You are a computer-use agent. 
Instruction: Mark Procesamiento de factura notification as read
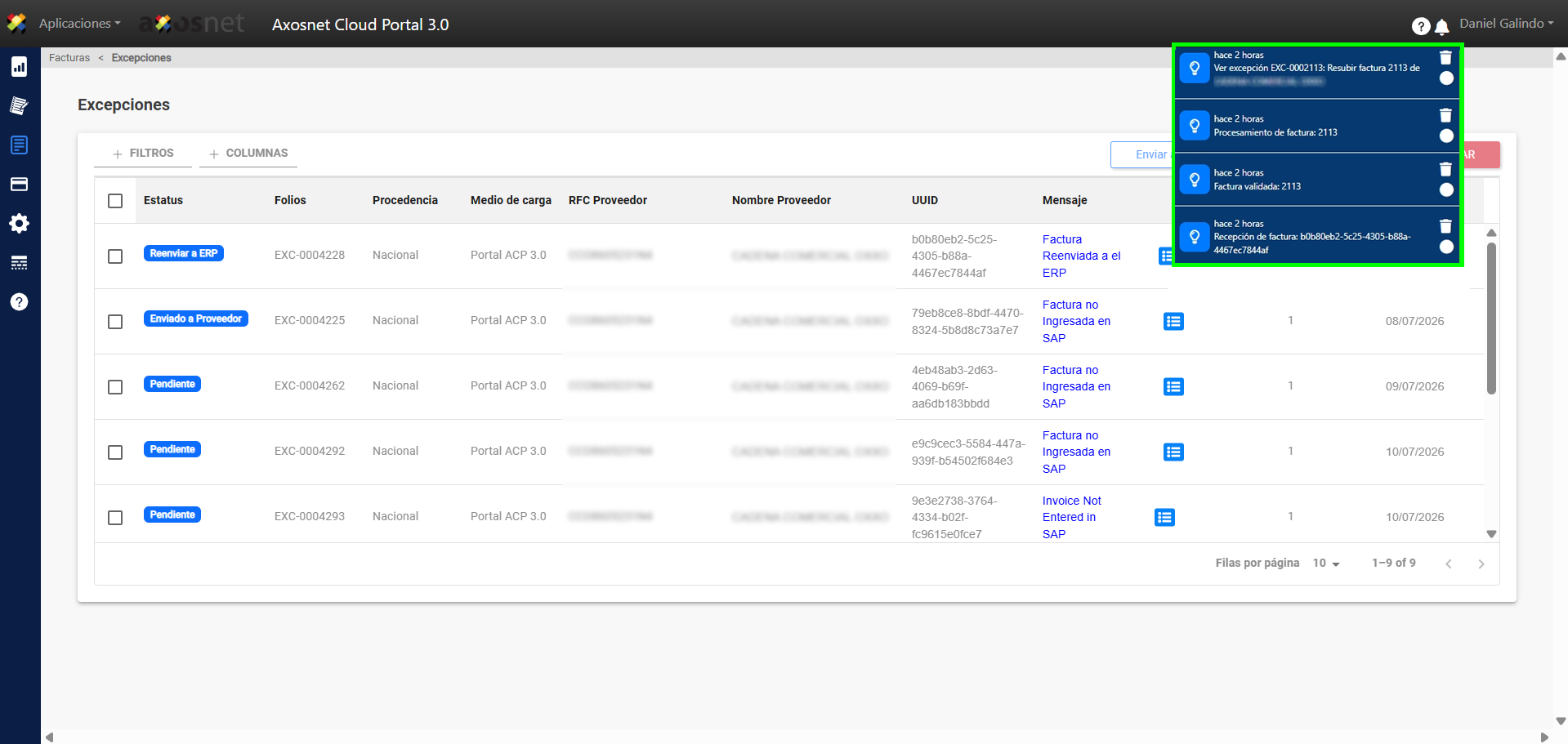click(1446, 136)
